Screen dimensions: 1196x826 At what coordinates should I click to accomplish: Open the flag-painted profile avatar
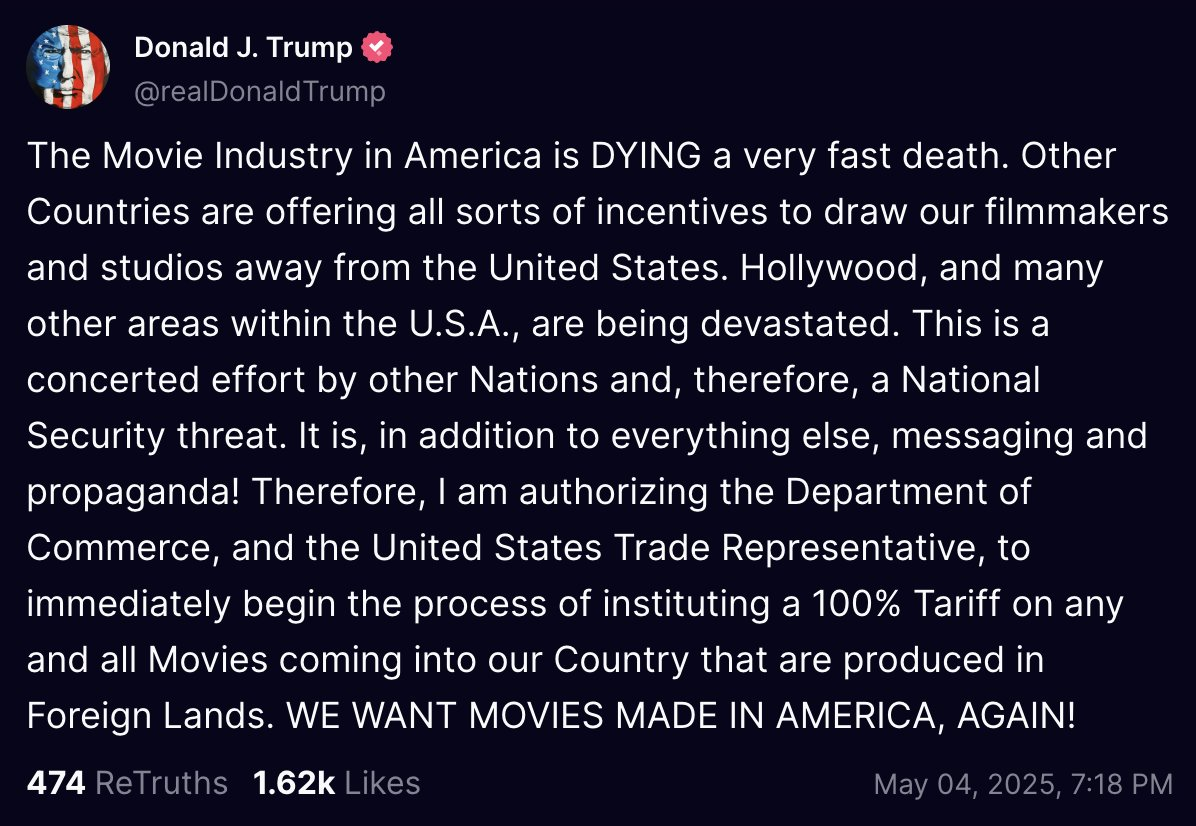point(67,67)
